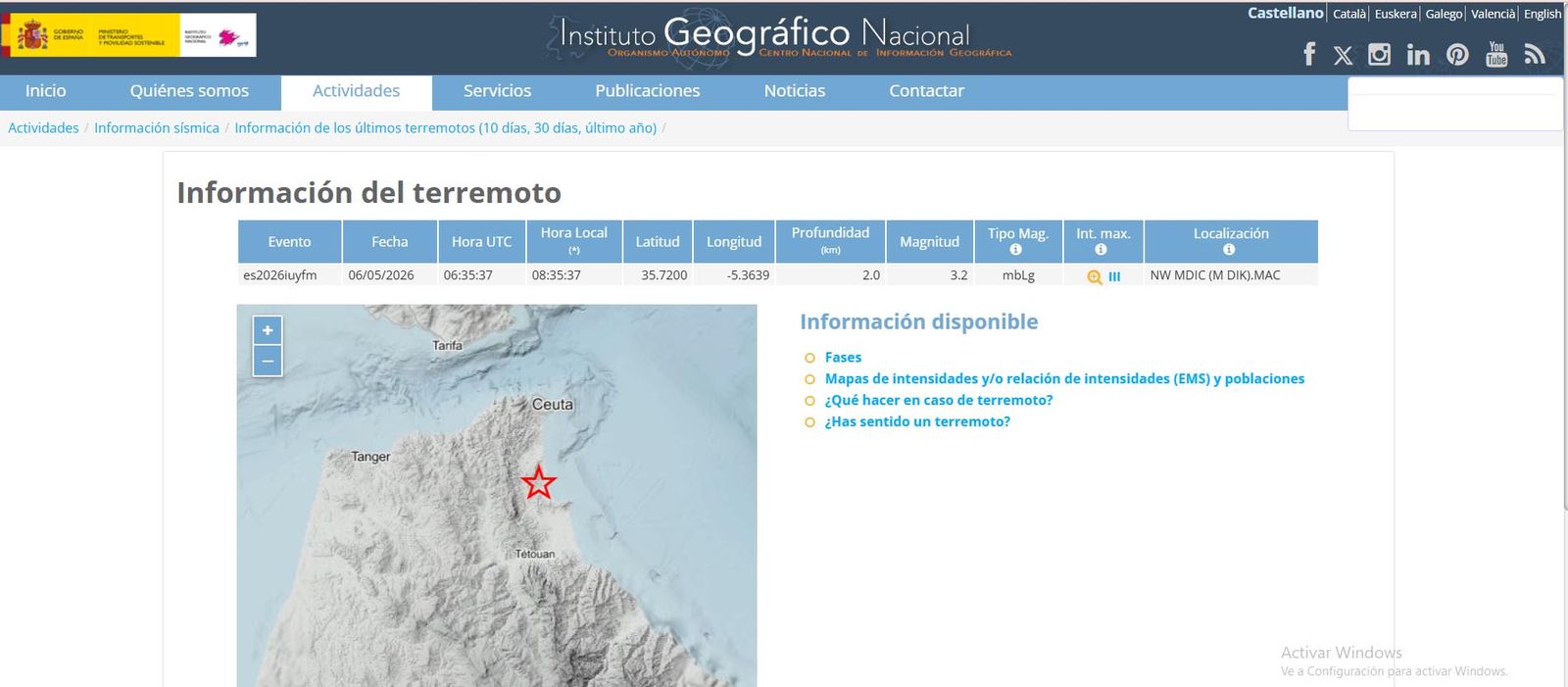Zoom out on the map with minus button

pyautogui.click(x=268, y=361)
